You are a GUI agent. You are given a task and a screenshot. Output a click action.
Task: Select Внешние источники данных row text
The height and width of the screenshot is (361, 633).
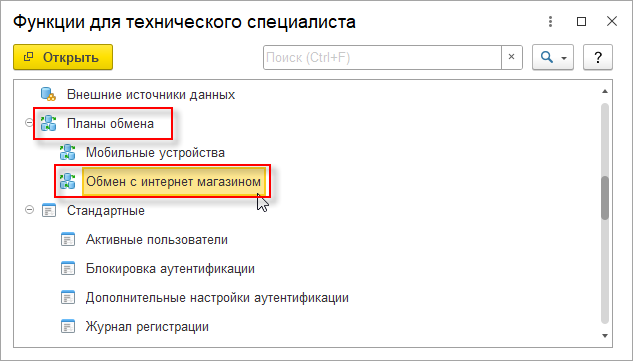pos(151,94)
